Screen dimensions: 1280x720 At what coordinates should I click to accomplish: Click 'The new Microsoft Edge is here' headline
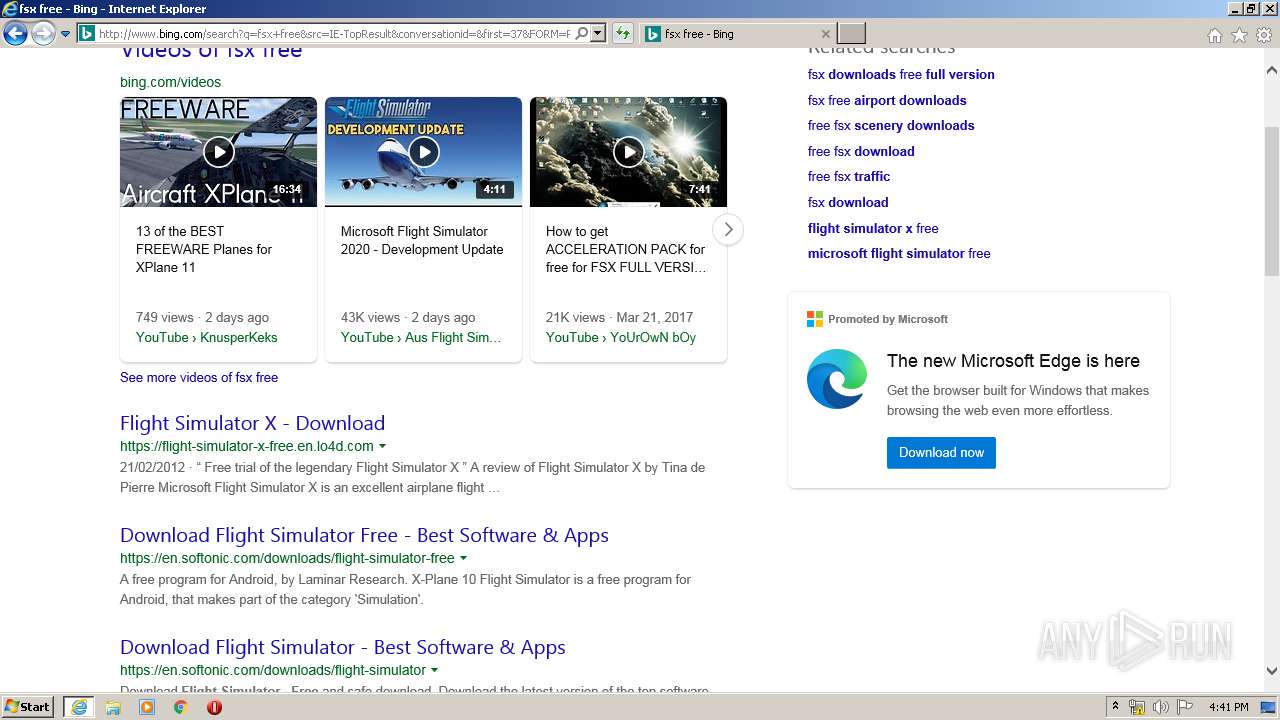click(1013, 361)
